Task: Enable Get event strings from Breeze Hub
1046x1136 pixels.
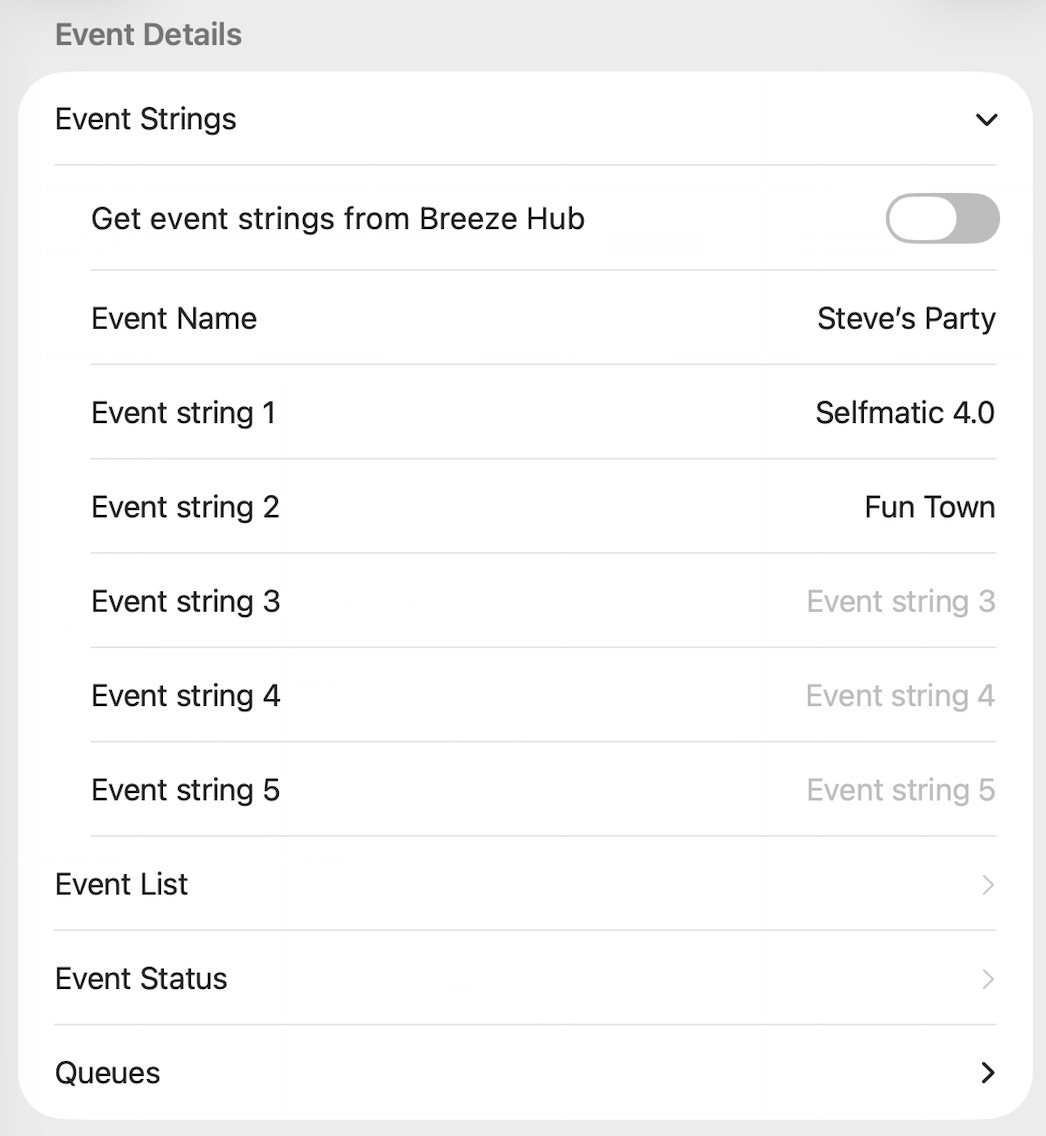Action: point(942,218)
